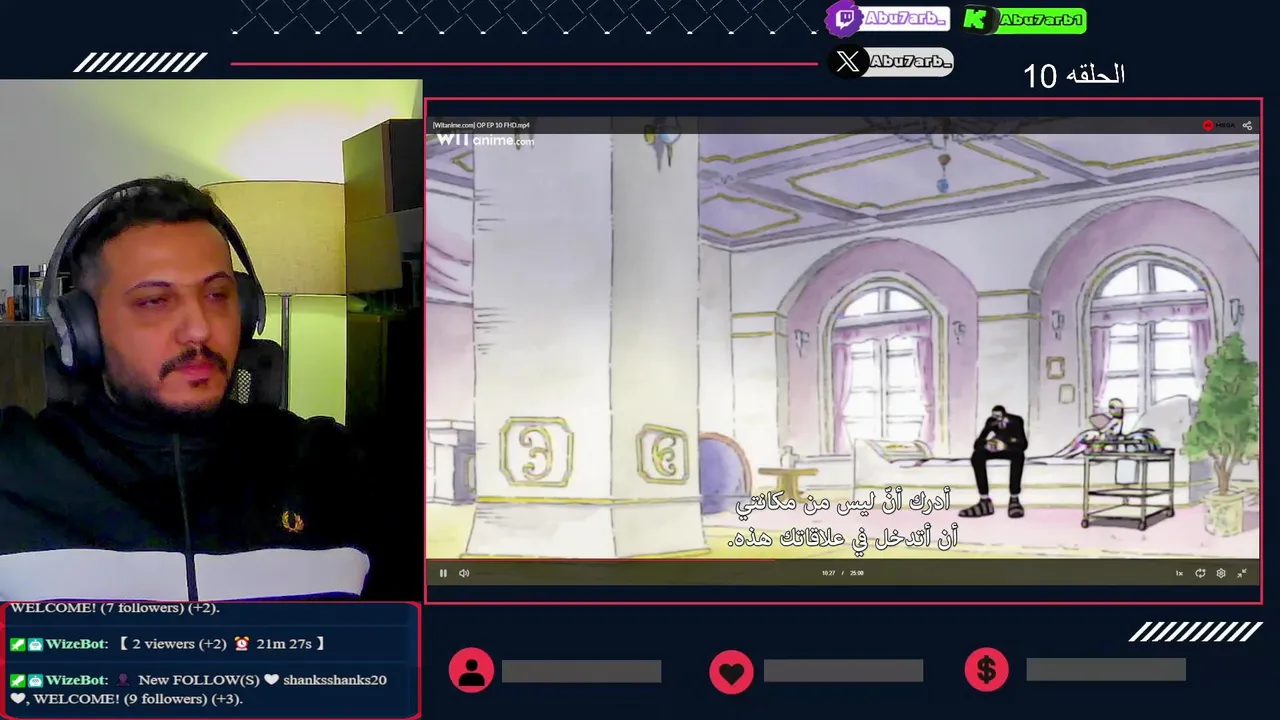Click the Abu7arb1 Kick handle label
The width and height of the screenshot is (1280, 720).
click(x=1041, y=20)
